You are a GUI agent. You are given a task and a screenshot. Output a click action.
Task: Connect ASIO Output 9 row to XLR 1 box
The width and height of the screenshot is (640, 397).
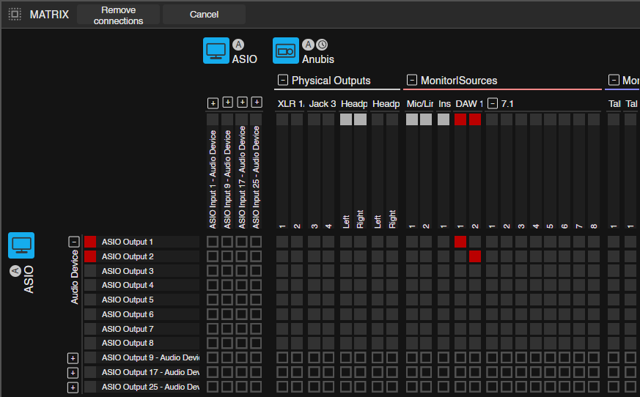coord(282,358)
